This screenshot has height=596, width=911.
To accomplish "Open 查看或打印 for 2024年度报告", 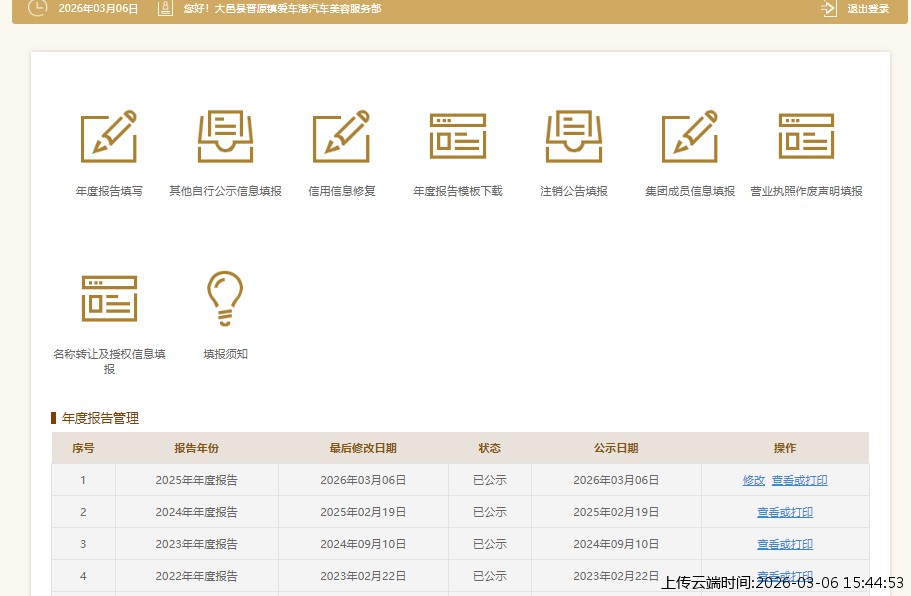I will tap(784, 512).
